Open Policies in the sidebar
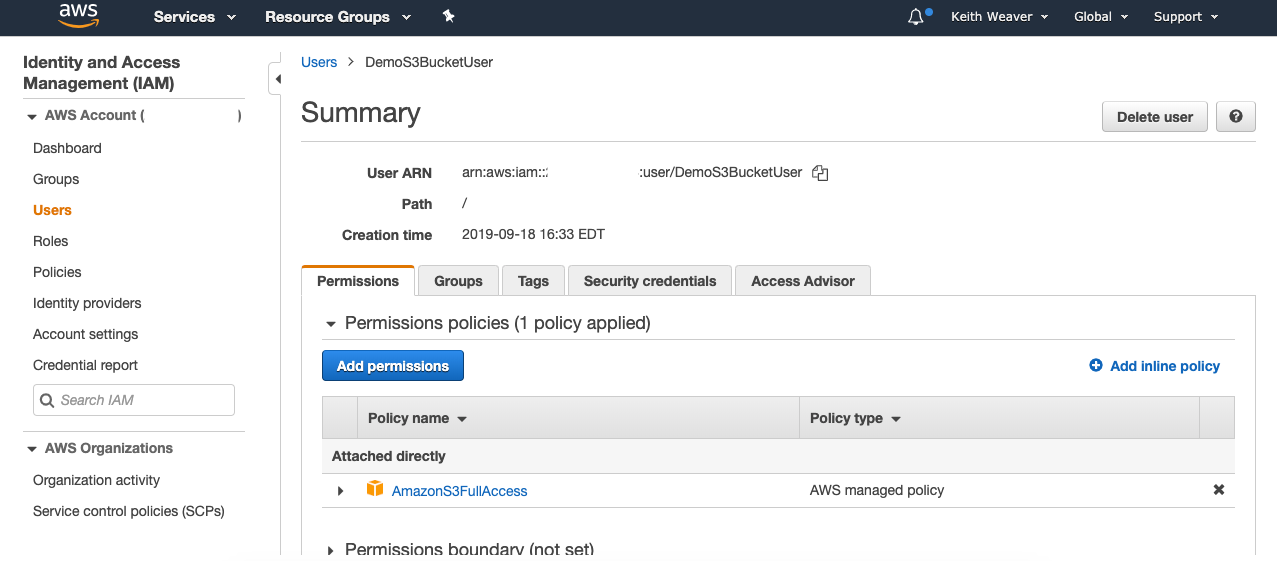The height and width of the screenshot is (561, 1277). click(57, 272)
